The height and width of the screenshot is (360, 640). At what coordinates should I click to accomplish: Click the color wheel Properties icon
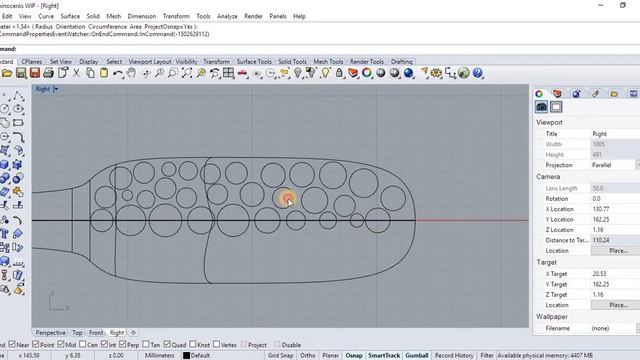click(367, 73)
